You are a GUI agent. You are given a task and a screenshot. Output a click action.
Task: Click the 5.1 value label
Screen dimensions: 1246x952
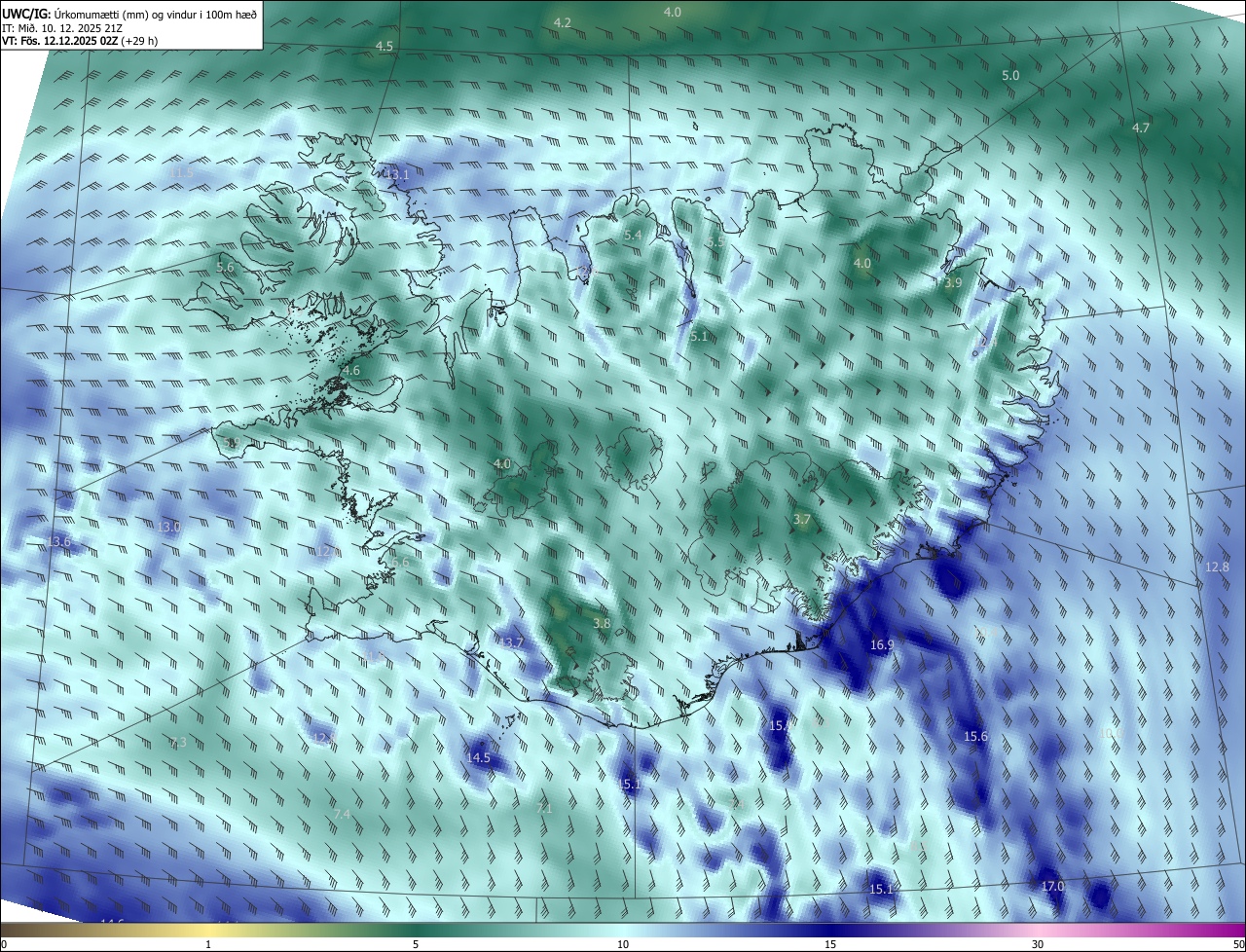click(x=699, y=336)
